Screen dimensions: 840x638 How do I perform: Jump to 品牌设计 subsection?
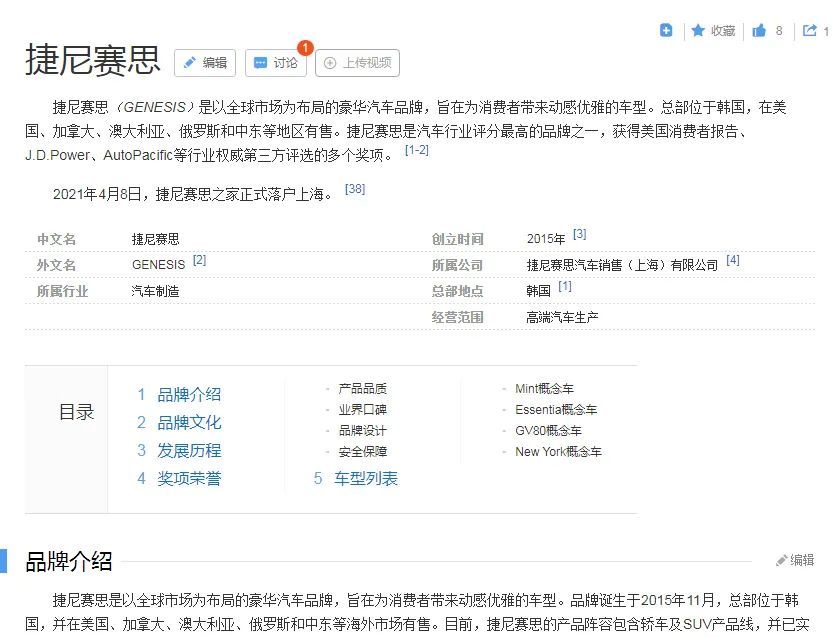pyautogui.click(x=363, y=431)
